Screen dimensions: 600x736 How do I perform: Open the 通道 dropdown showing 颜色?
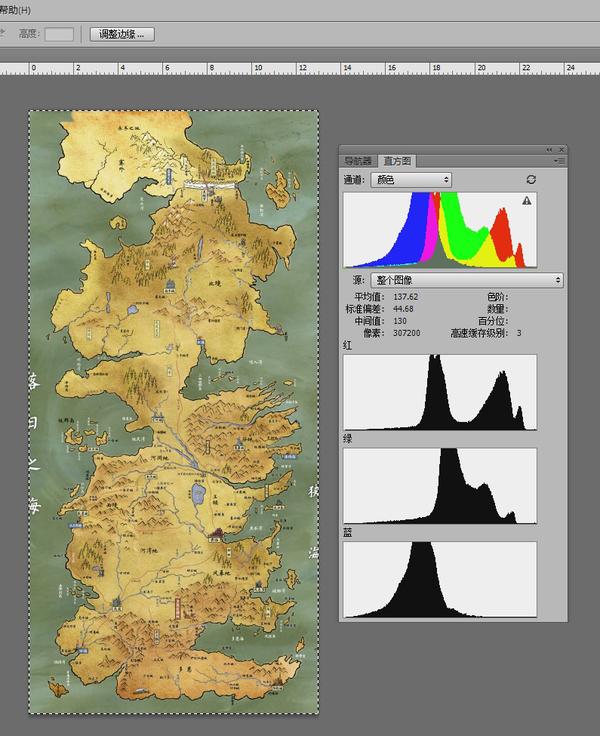(411, 180)
